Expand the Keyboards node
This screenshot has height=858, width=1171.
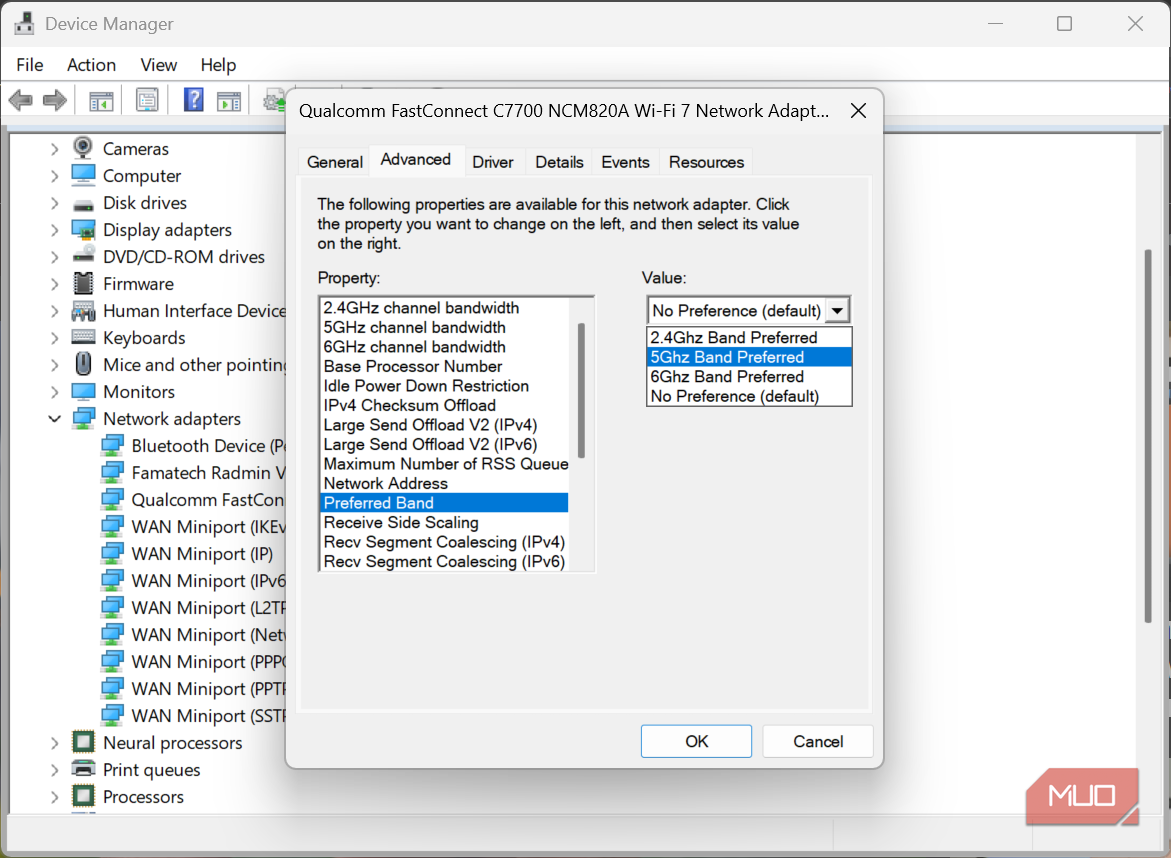[54, 338]
